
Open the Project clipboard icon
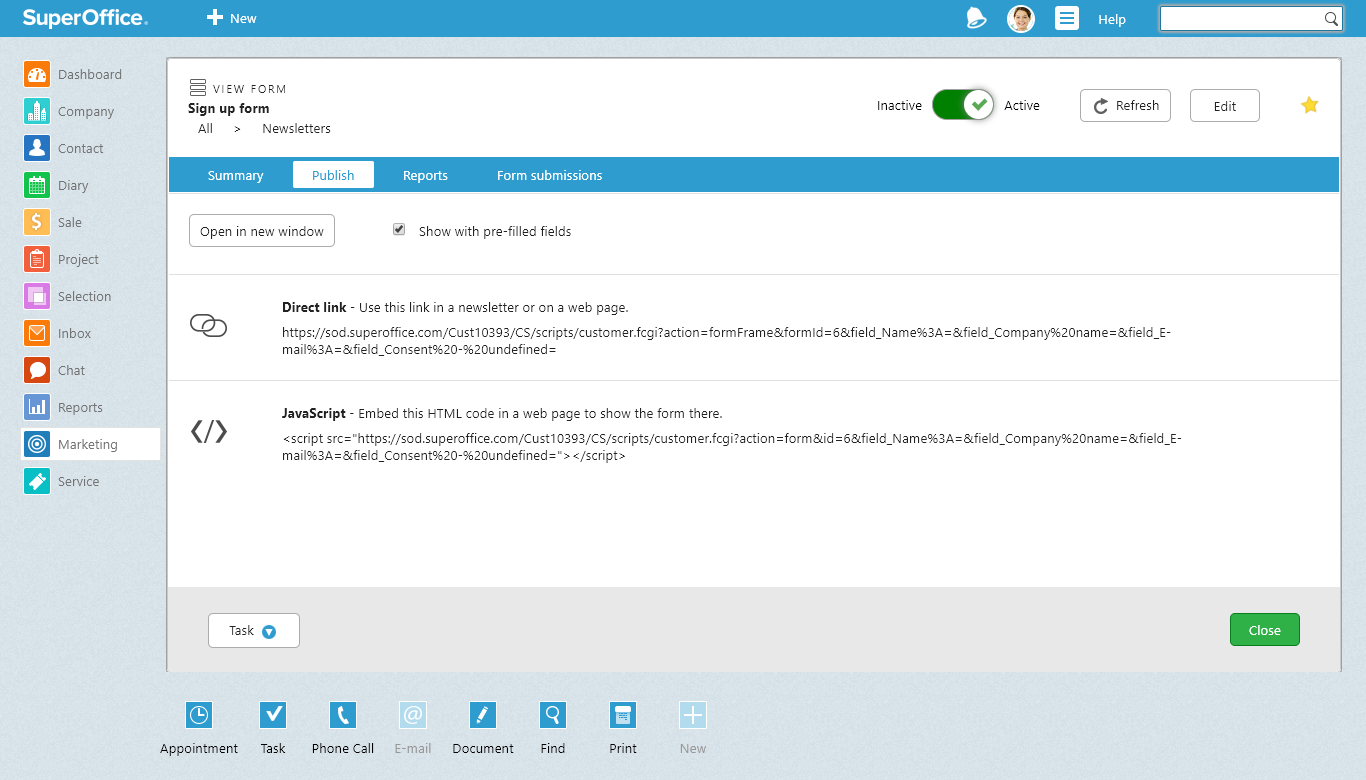37,259
